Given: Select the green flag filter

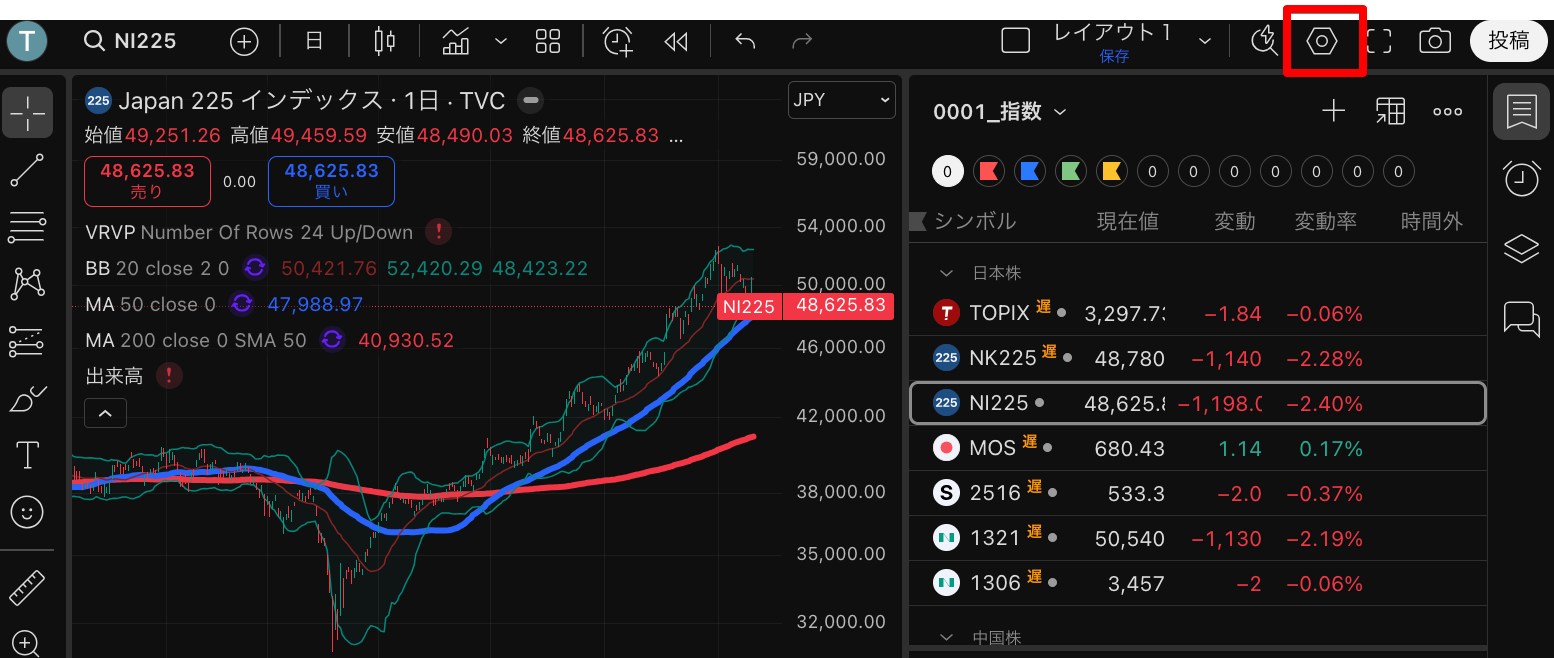Looking at the screenshot, I should (1070, 171).
